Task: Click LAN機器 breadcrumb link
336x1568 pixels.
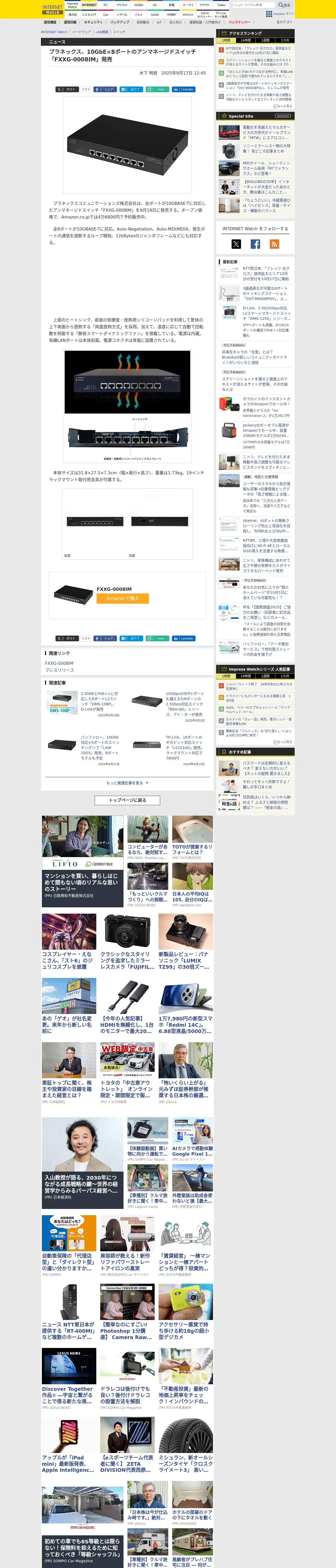Action: click(102, 32)
